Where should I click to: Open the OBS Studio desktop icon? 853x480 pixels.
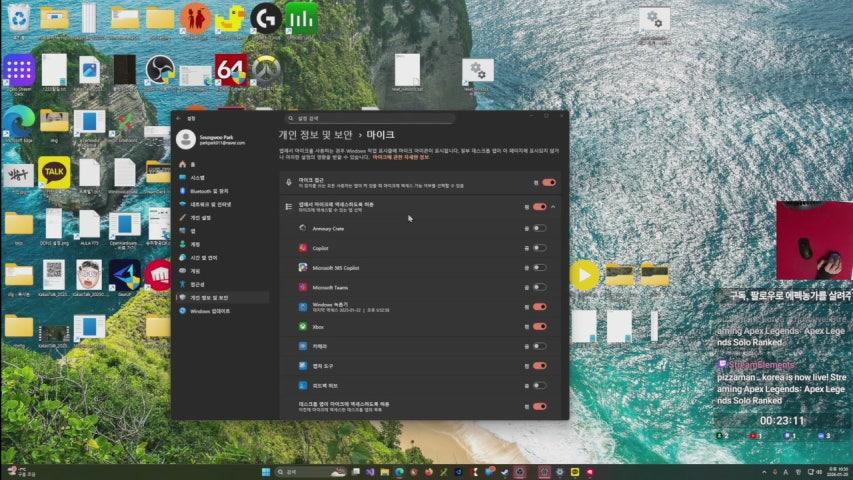[x=160, y=71]
